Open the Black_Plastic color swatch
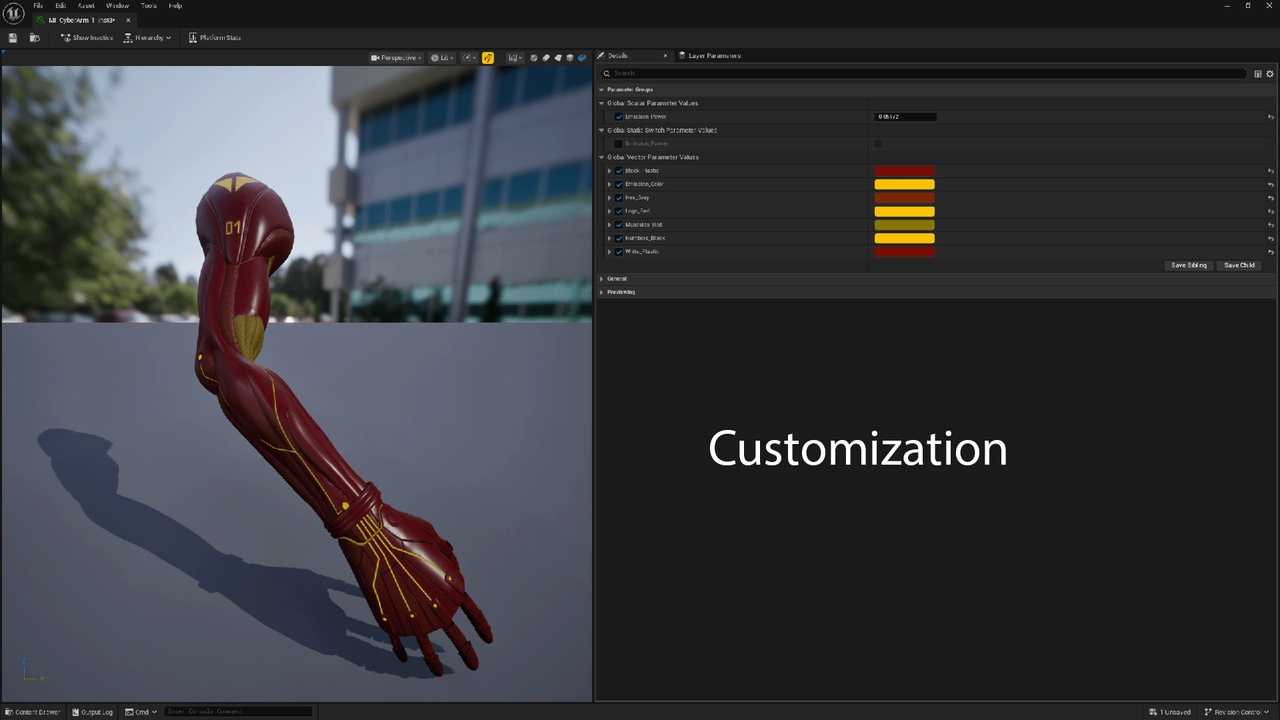The height and width of the screenshot is (720, 1280). click(904, 171)
